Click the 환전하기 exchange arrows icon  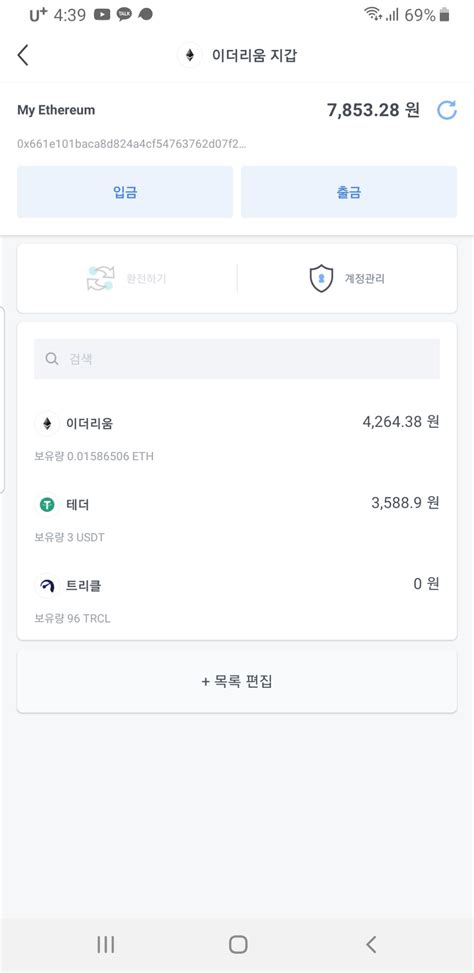100,279
